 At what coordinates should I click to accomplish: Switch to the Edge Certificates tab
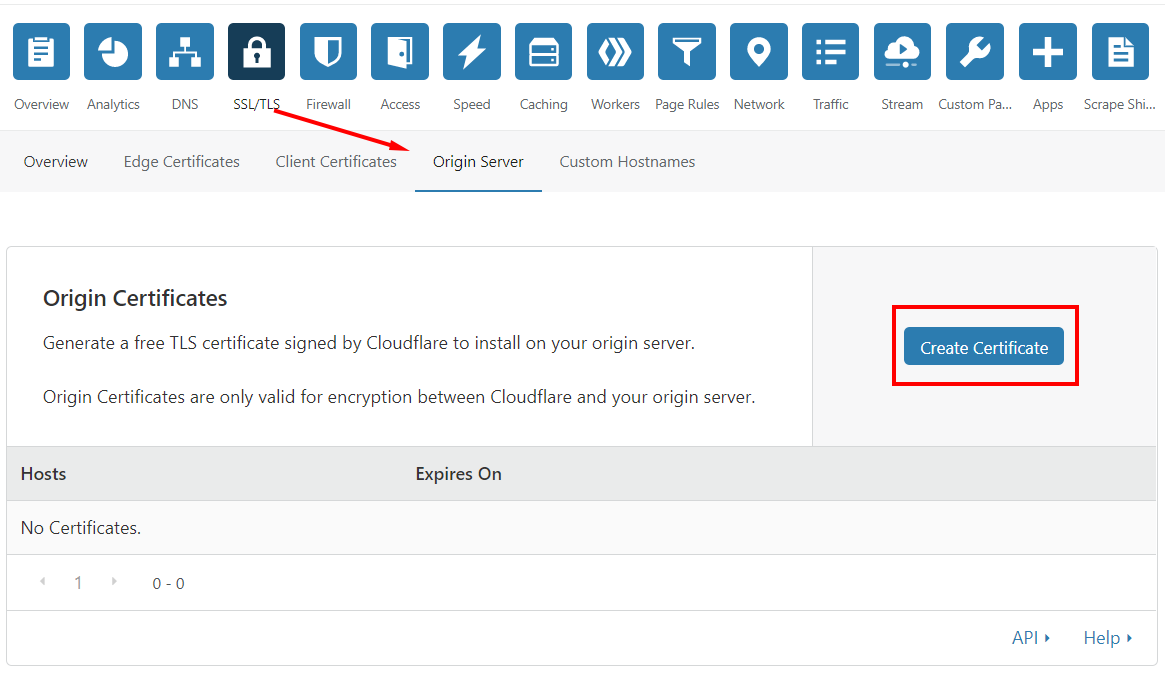click(x=181, y=161)
